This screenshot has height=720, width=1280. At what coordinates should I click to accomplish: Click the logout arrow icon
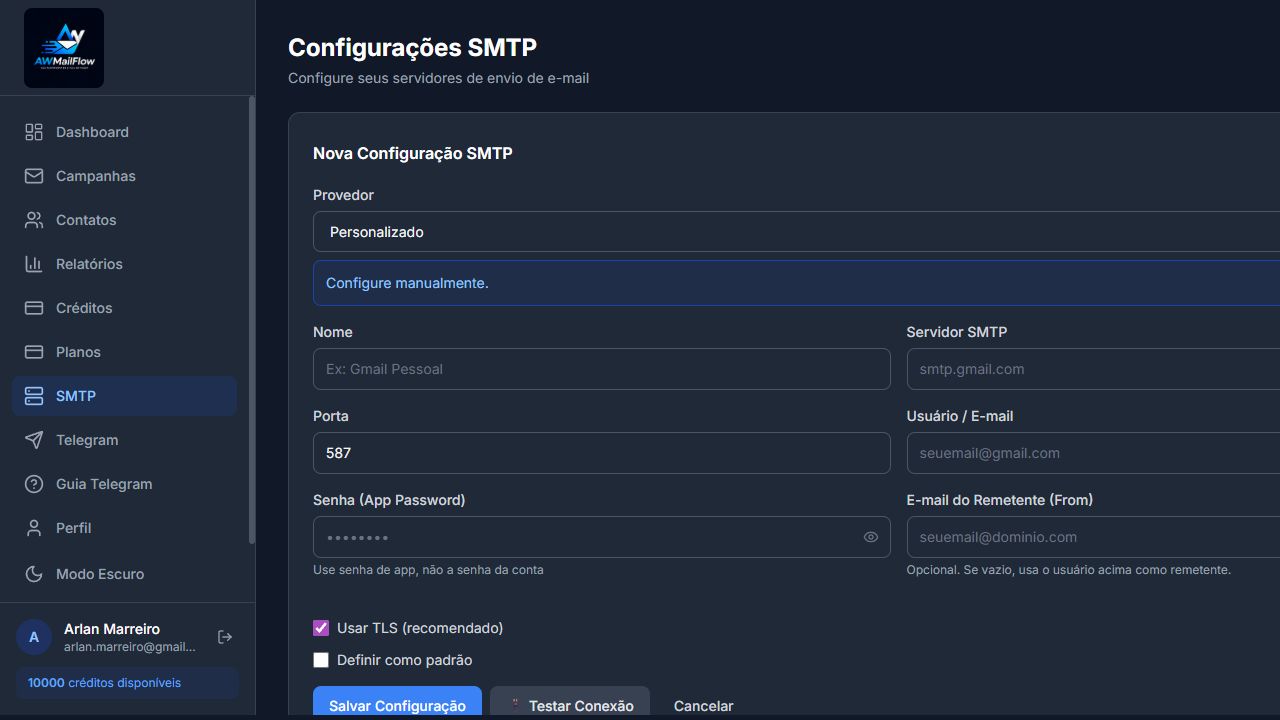pyautogui.click(x=225, y=637)
